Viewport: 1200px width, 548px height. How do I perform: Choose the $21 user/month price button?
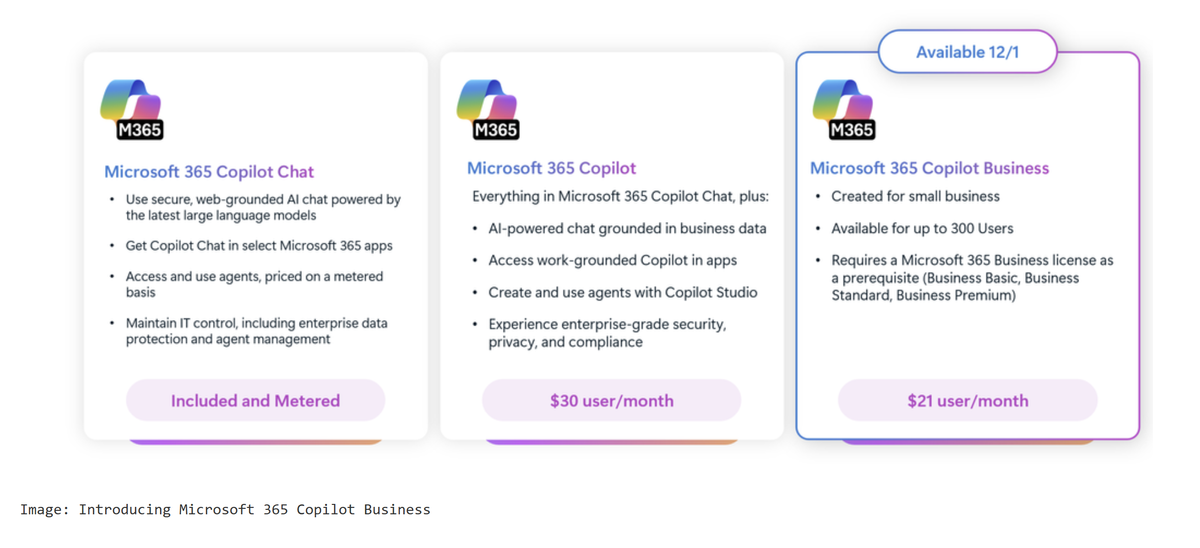coord(967,401)
